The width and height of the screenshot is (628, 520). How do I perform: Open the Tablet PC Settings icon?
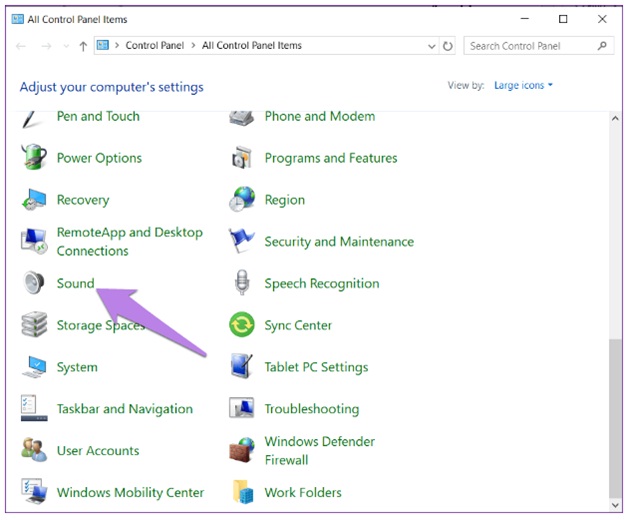pyautogui.click(x=242, y=366)
